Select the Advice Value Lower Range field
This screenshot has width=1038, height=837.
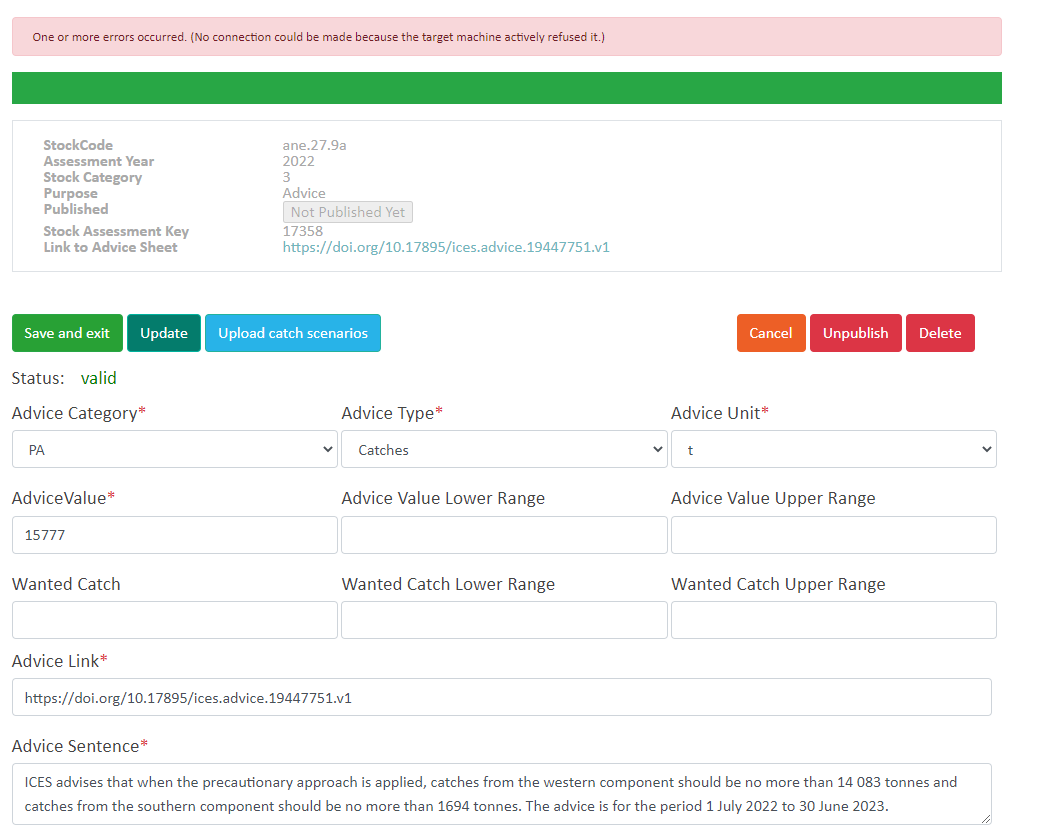(x=504, y=535)
